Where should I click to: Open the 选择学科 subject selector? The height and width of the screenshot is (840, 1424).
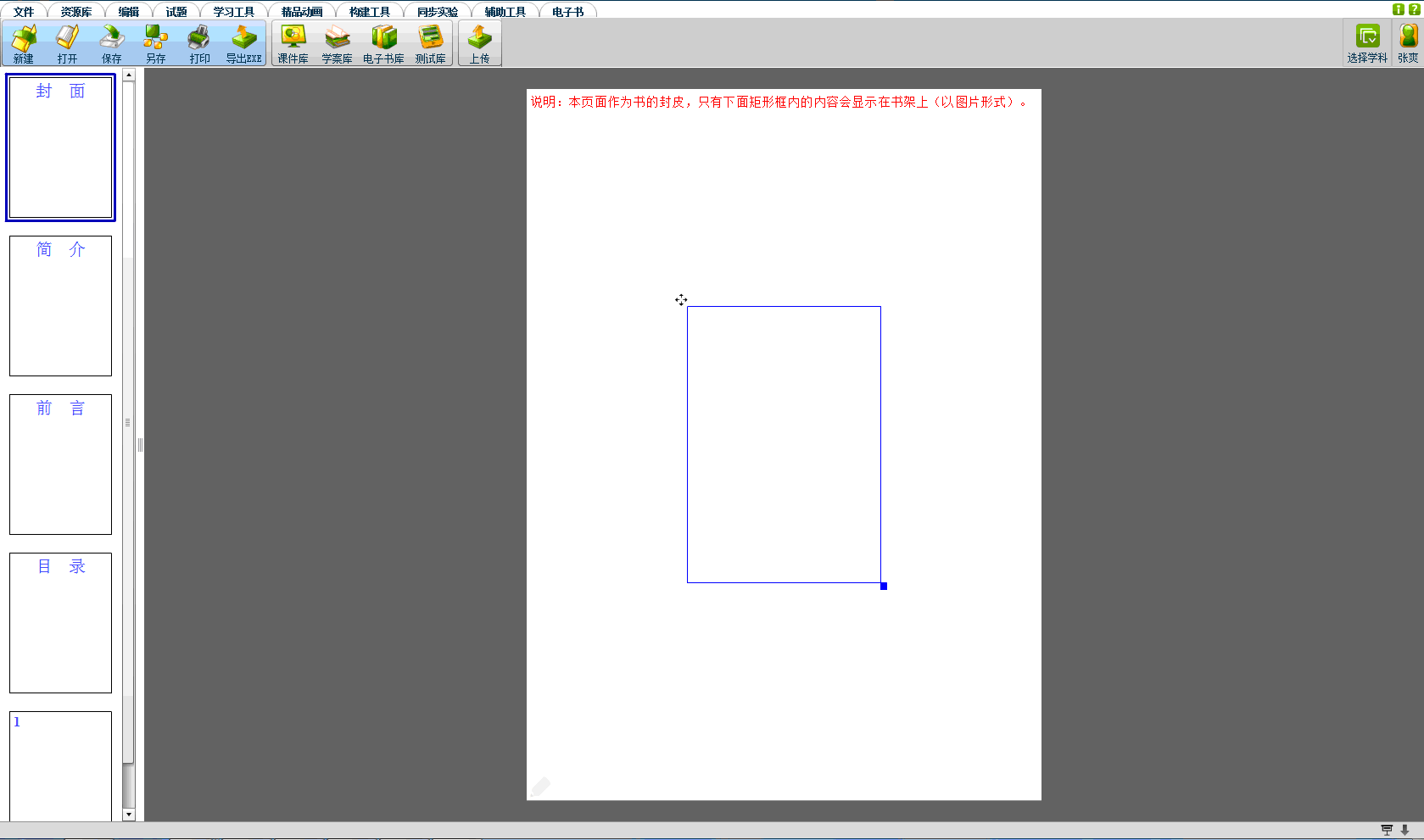pos(1367,43)
